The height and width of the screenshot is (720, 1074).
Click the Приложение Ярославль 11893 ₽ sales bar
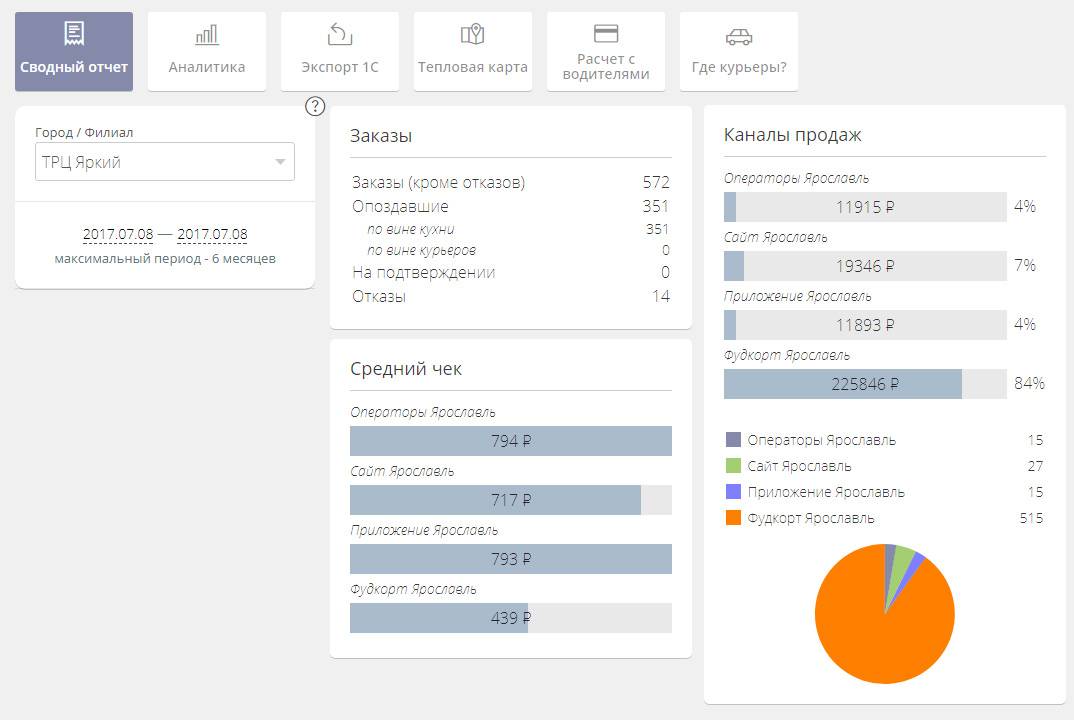[865, 325]
